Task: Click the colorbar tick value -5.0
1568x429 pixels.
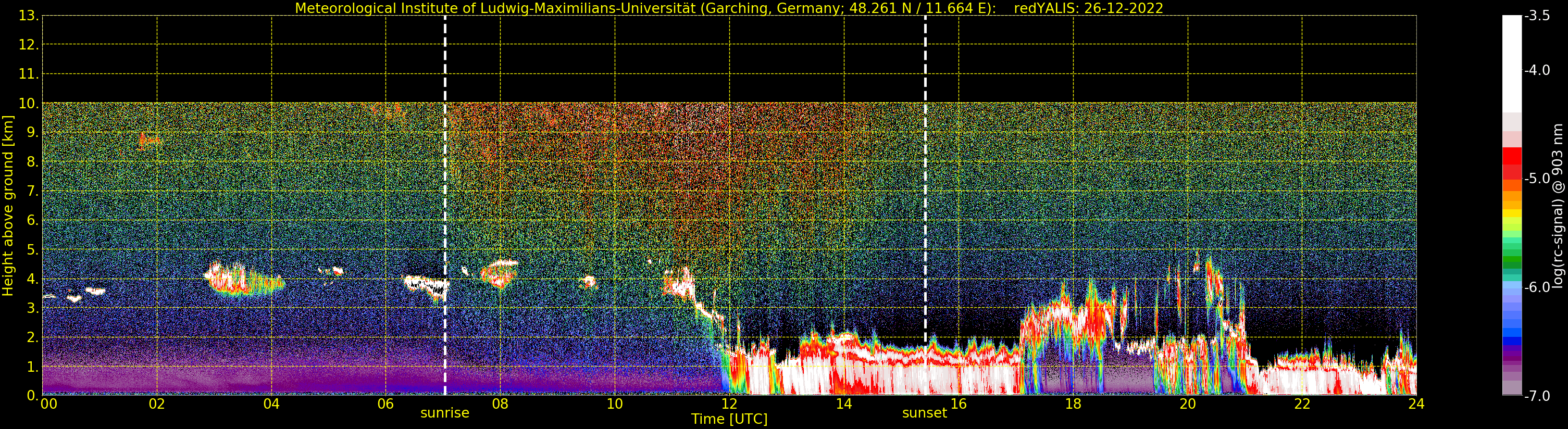Action: click(1538, 179)
